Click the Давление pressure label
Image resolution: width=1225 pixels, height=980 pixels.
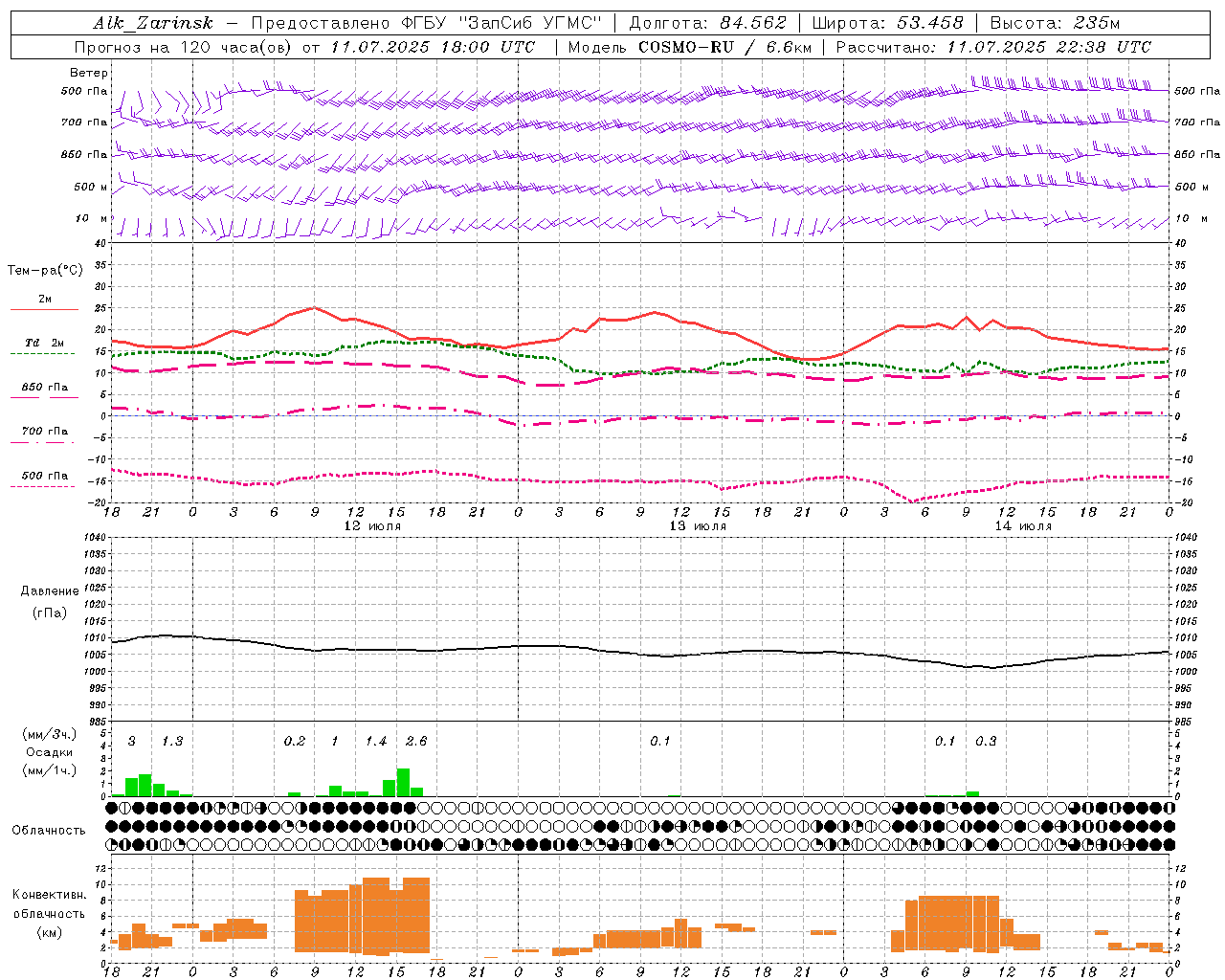pyautogui.click(x=50, y=591)
